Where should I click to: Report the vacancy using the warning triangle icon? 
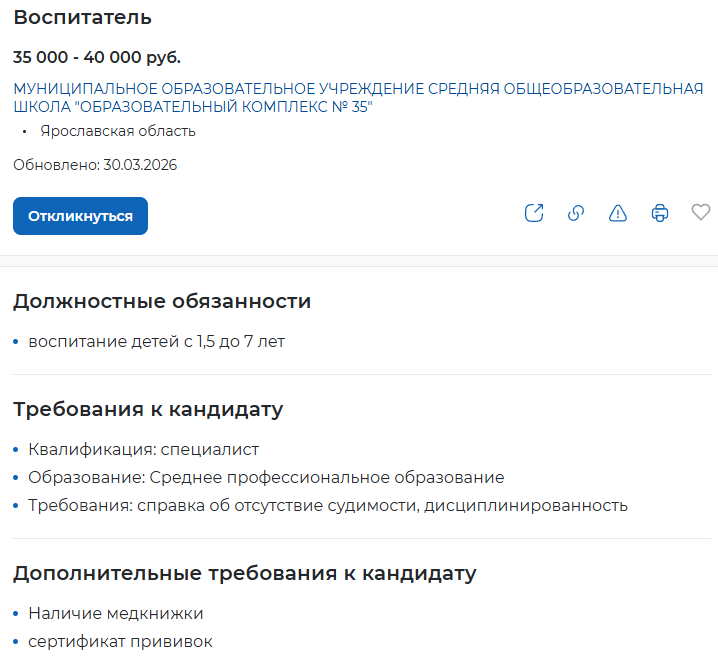coord(618,213)
